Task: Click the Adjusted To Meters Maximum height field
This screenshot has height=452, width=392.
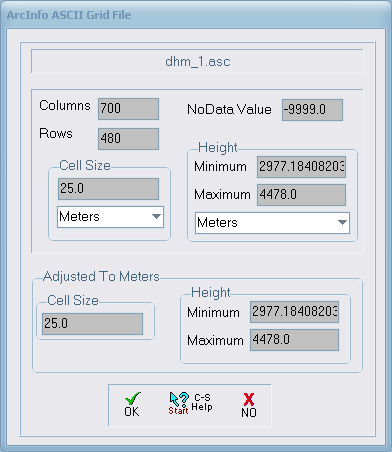Action: (294, 340)
